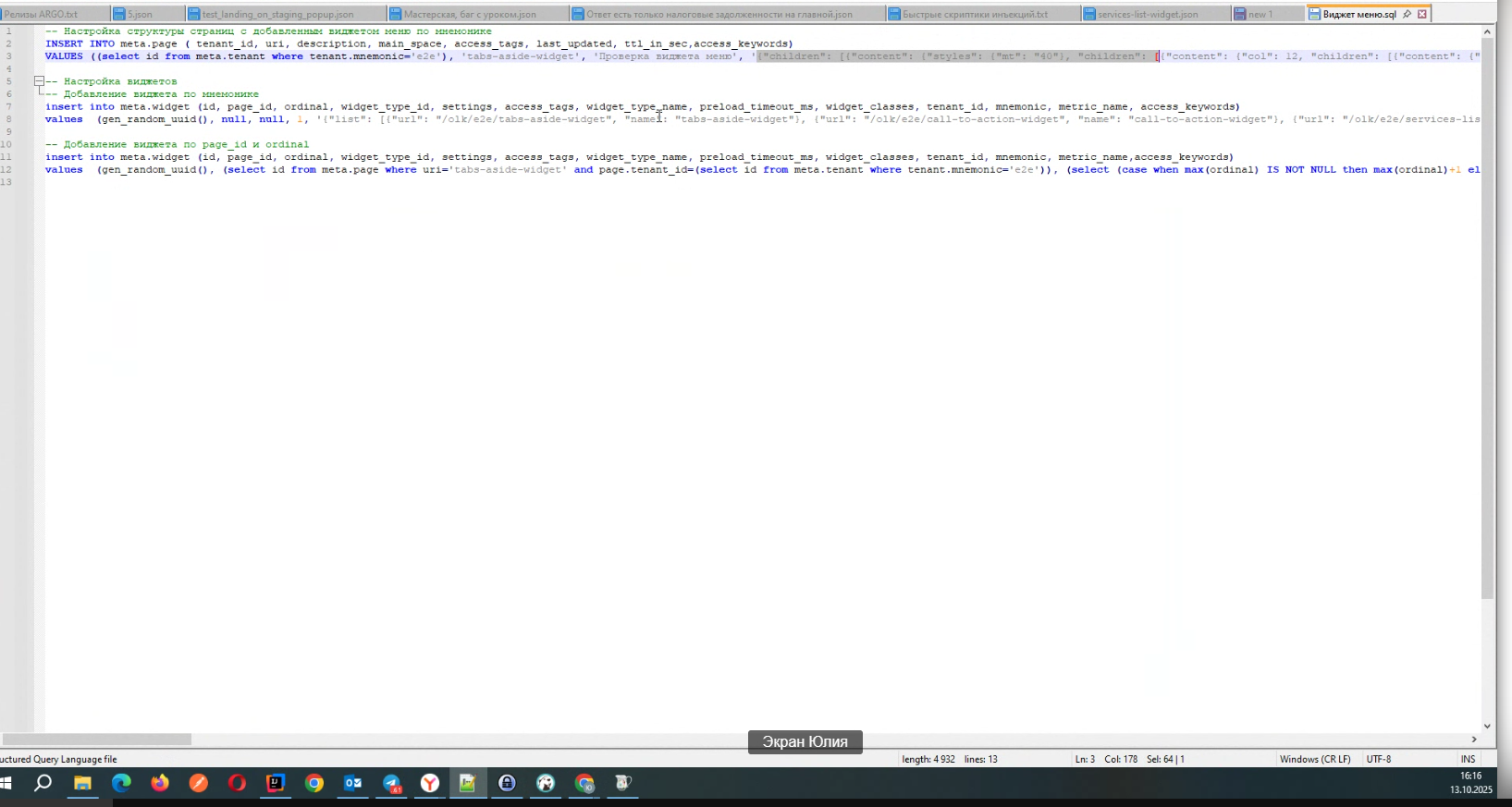This screenshot has width=1512, height=807.
Task: Open the Windows (CR LF) line ending selector
Action: pyautogui.click(x=1315, y=759)
